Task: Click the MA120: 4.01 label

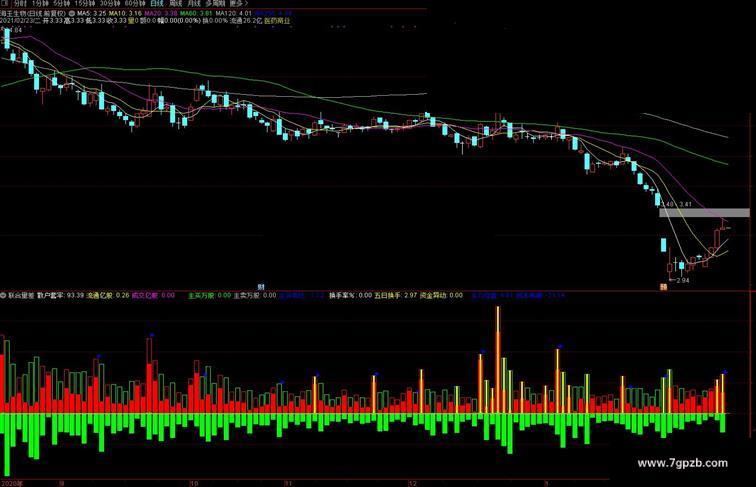Action: pyautogui.click(x=234, y=14)
